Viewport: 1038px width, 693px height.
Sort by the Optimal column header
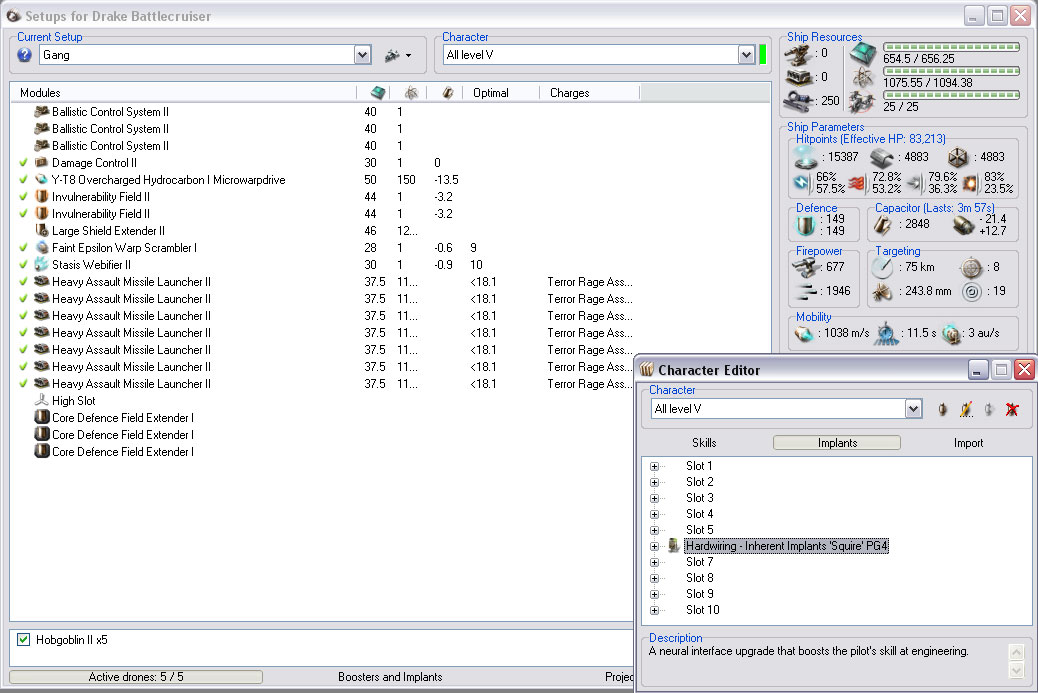pos(501,93)
